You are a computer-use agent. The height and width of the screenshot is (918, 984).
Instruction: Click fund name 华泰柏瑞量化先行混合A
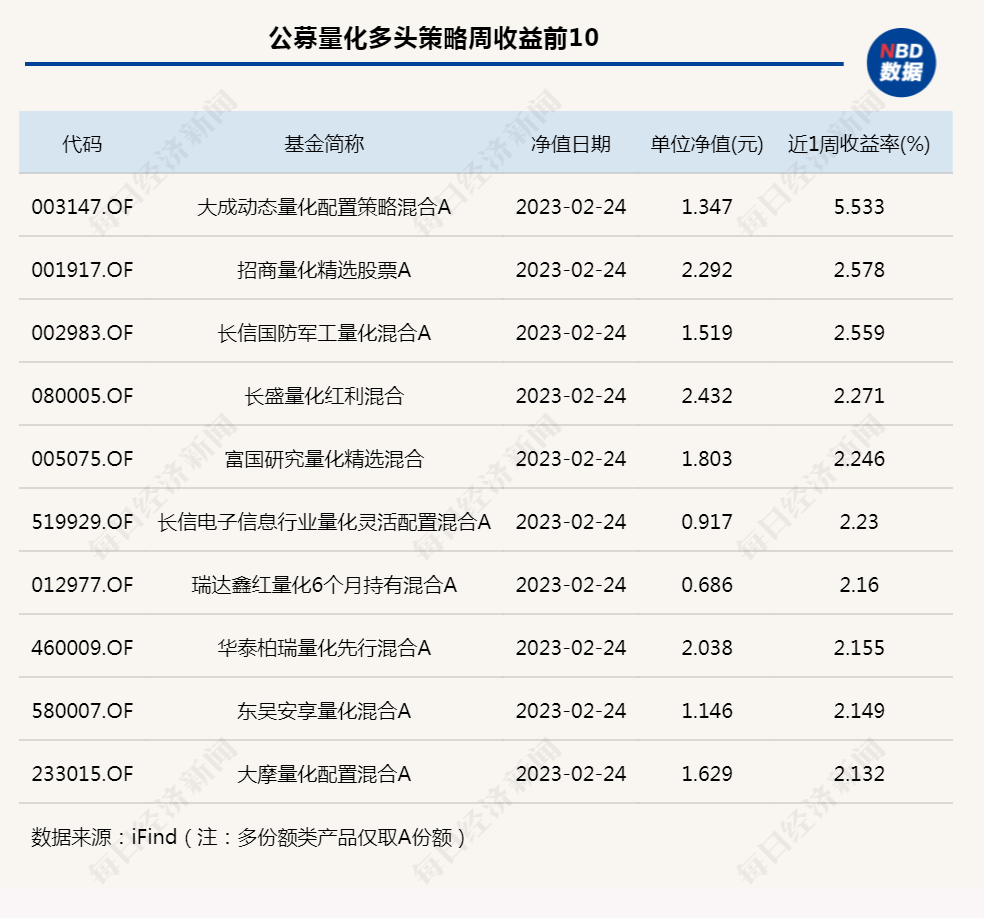(324, 648)
